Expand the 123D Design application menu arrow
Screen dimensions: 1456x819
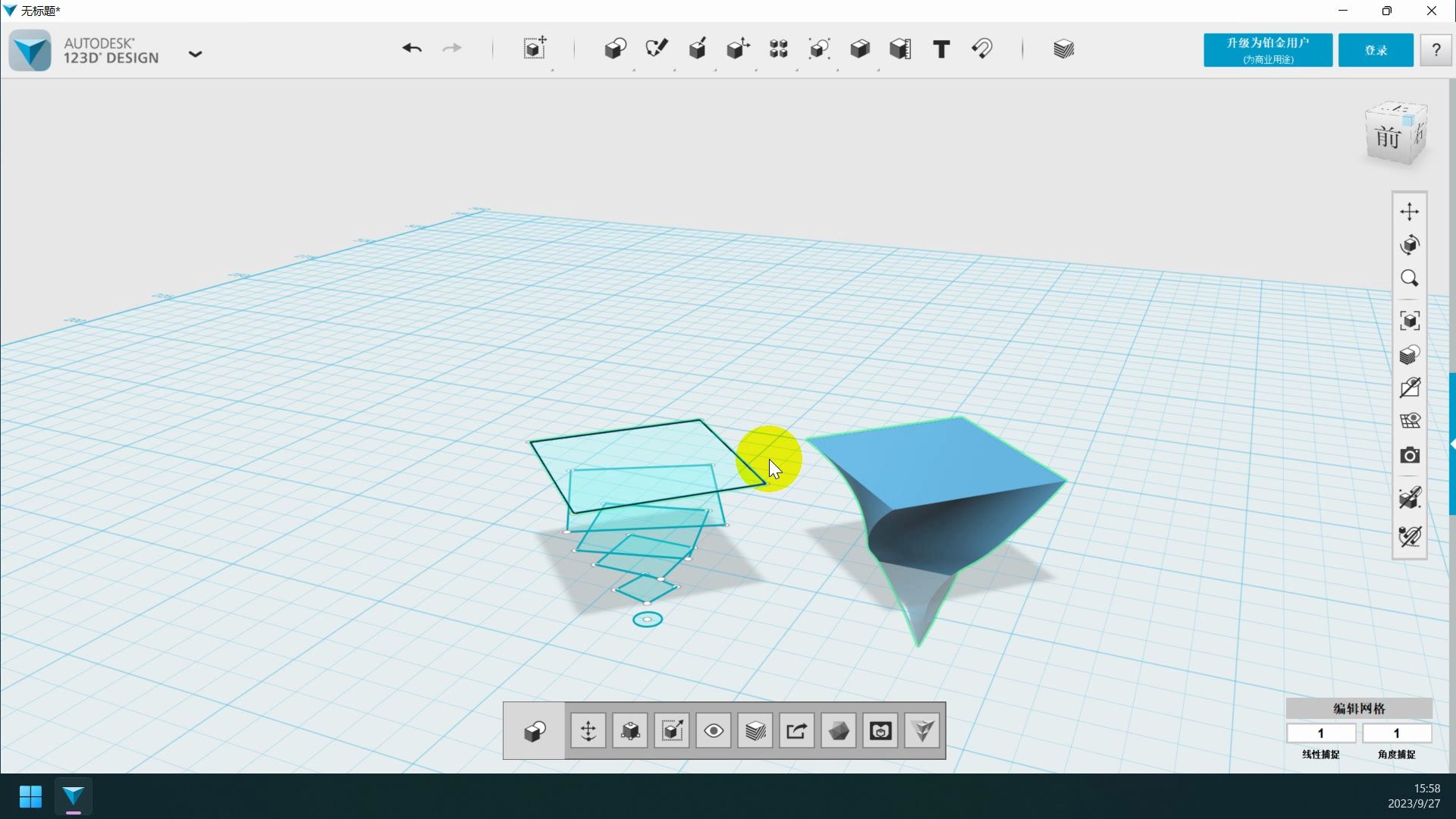(x=195, y=54)
